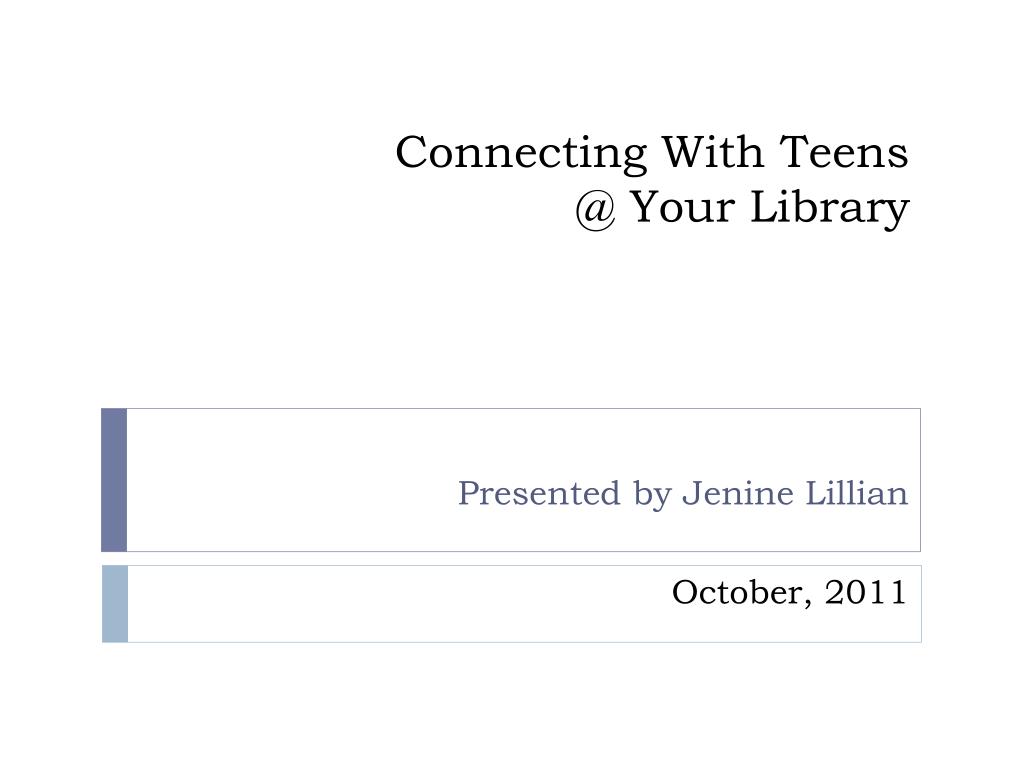Click the surname "Lillian" in the subtitle
Image resolution: width=1024 pixels, height=768 pixels.
(x=856, y=493)
